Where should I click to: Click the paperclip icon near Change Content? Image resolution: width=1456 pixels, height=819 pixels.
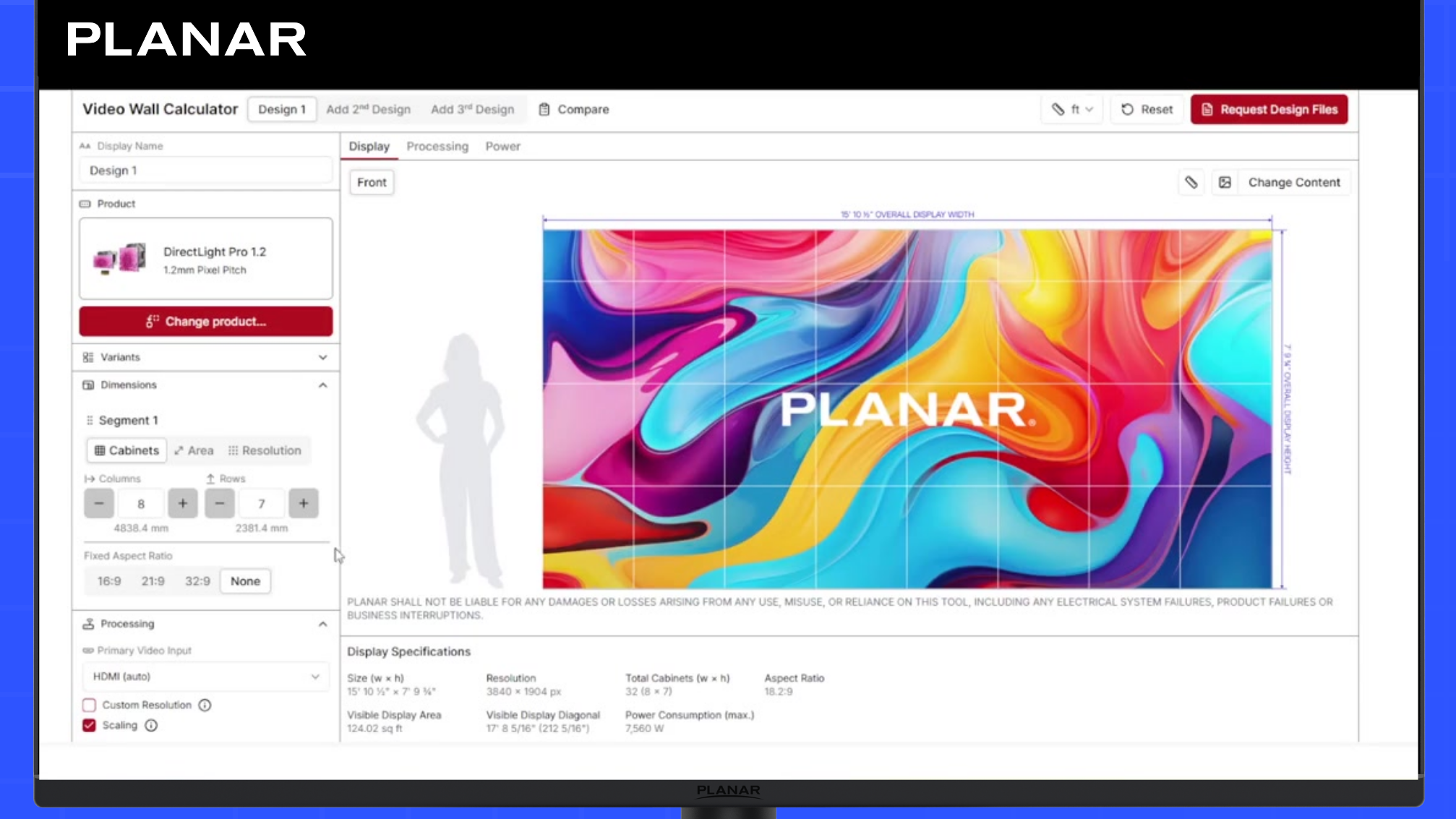(1191, 182)
